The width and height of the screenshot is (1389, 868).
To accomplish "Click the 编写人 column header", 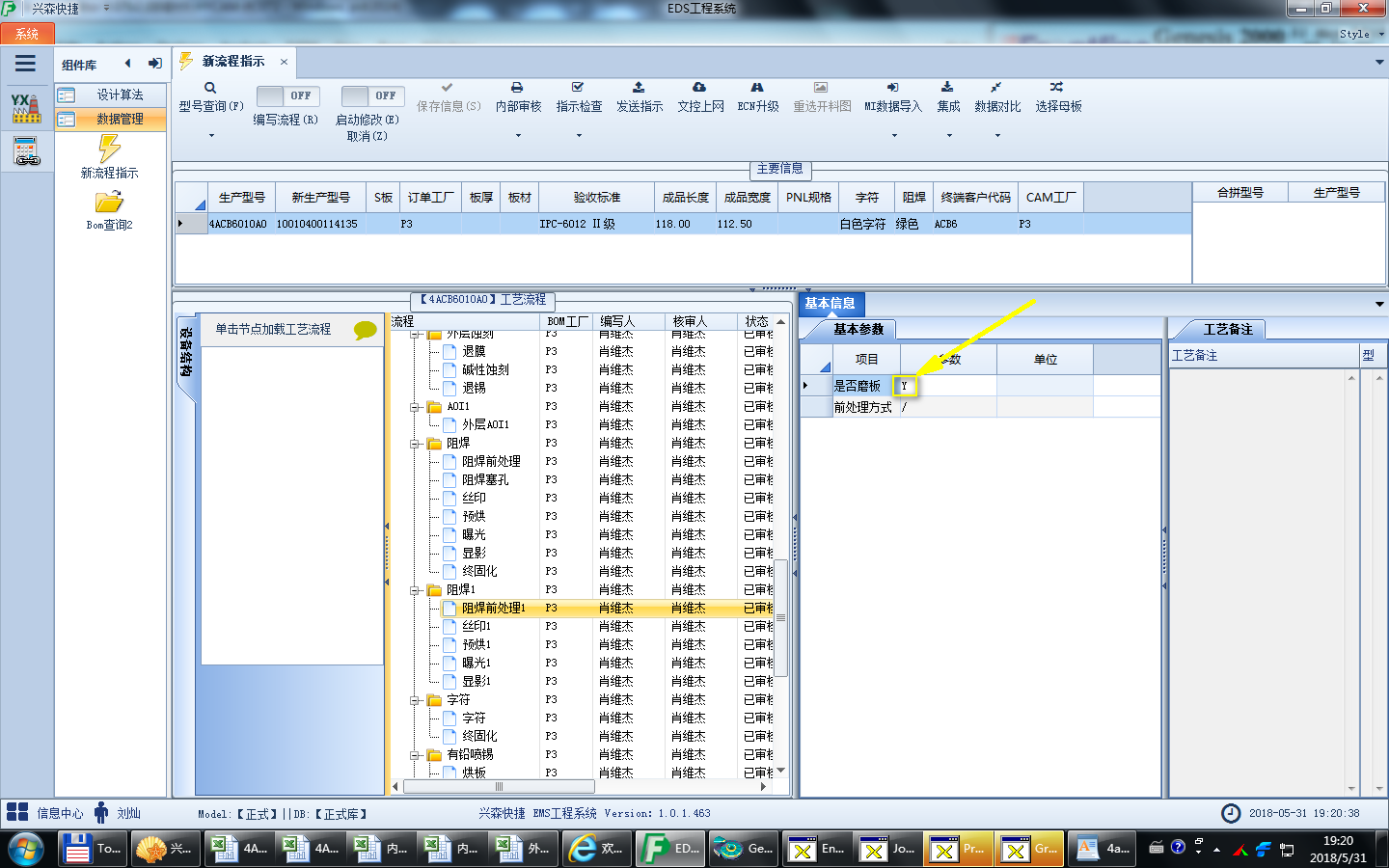I will [x=628, y=321].
